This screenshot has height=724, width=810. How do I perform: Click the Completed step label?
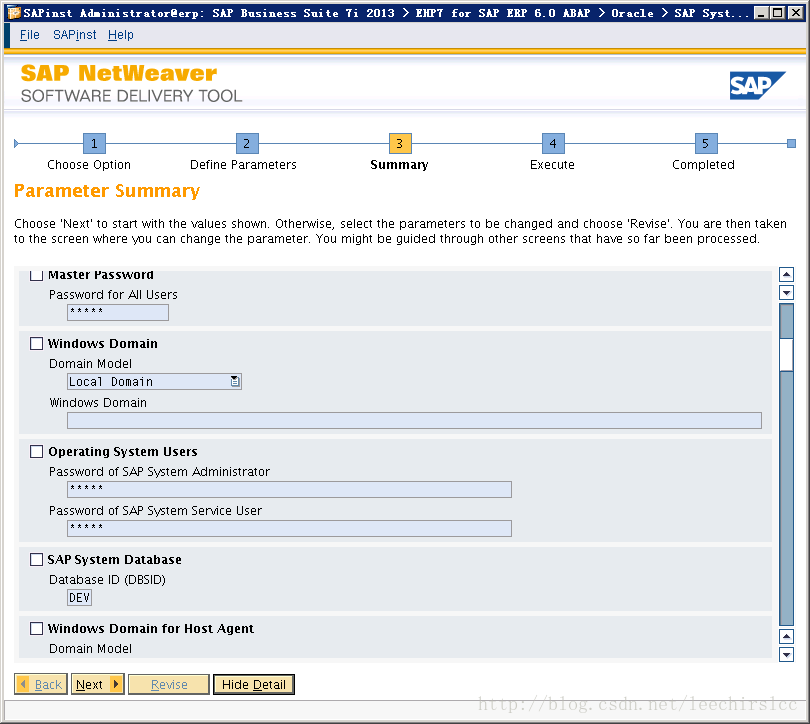703,165
